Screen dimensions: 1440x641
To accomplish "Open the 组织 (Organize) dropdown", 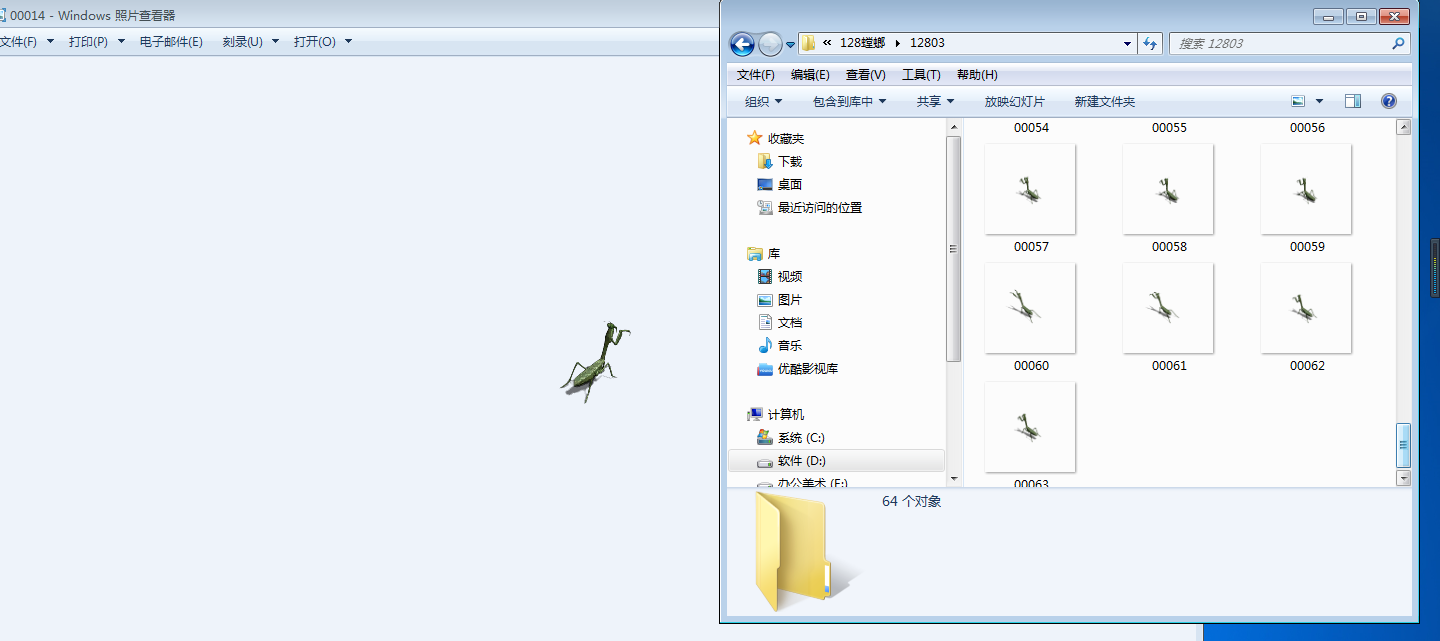I will [764, 101].
